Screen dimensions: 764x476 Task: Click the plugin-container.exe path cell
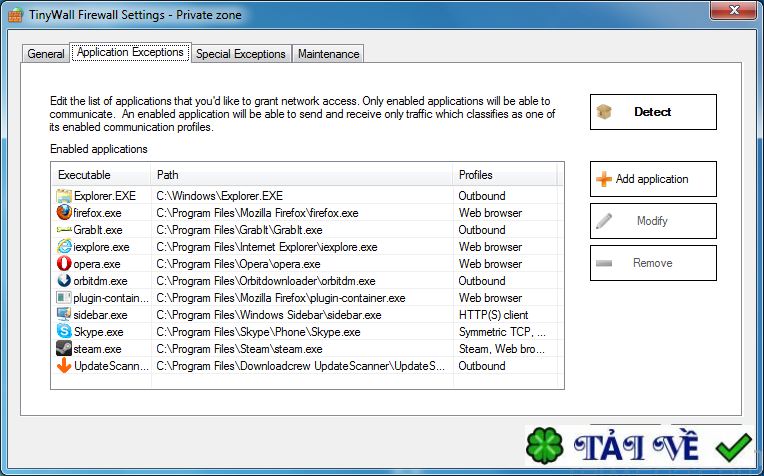281,298
